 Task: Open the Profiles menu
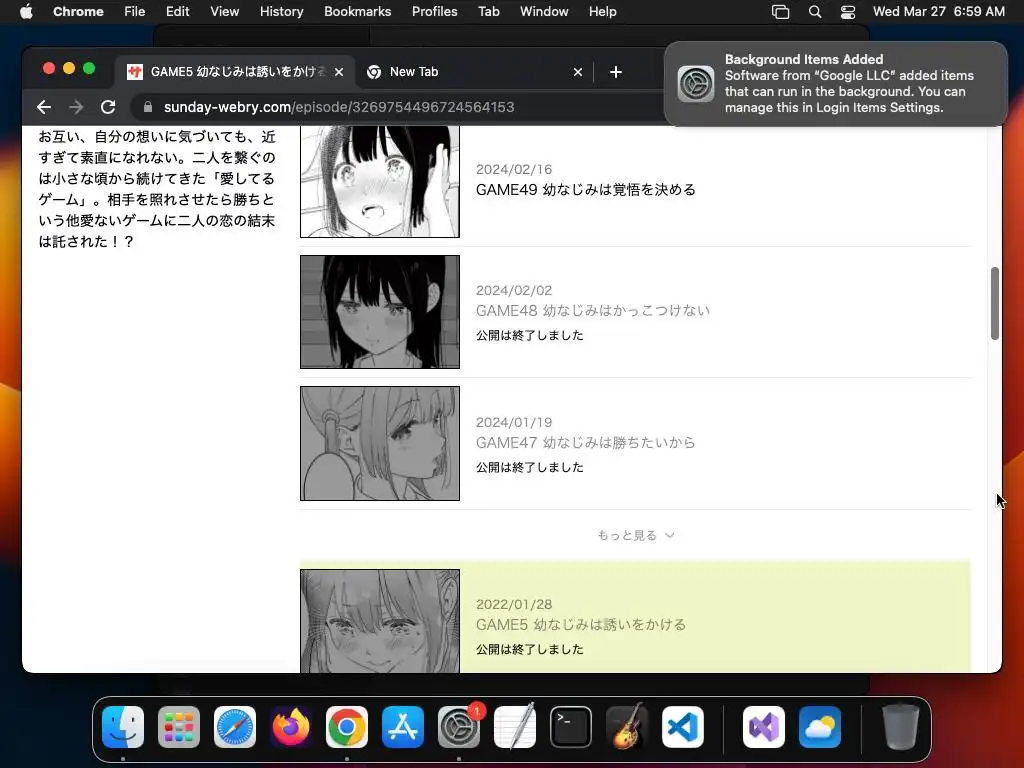pos(434,12)
